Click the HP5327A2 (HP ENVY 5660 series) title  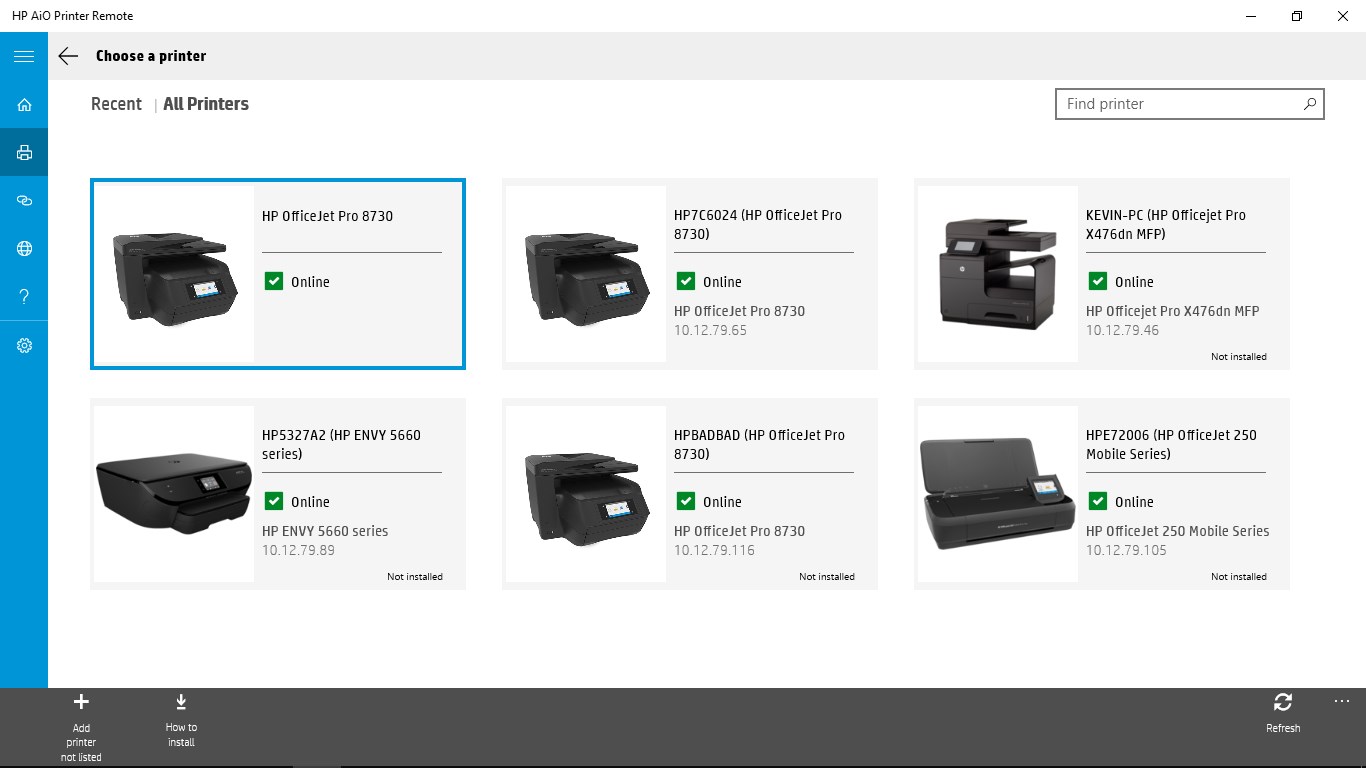pyautogui.click(x=341, y=445)
